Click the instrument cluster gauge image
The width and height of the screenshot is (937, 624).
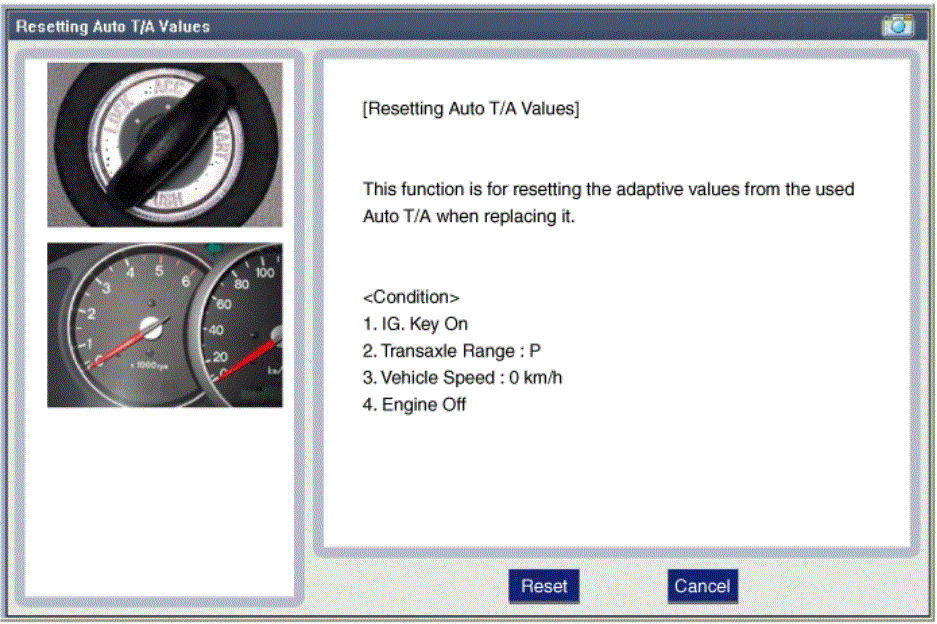click(165, 325)
